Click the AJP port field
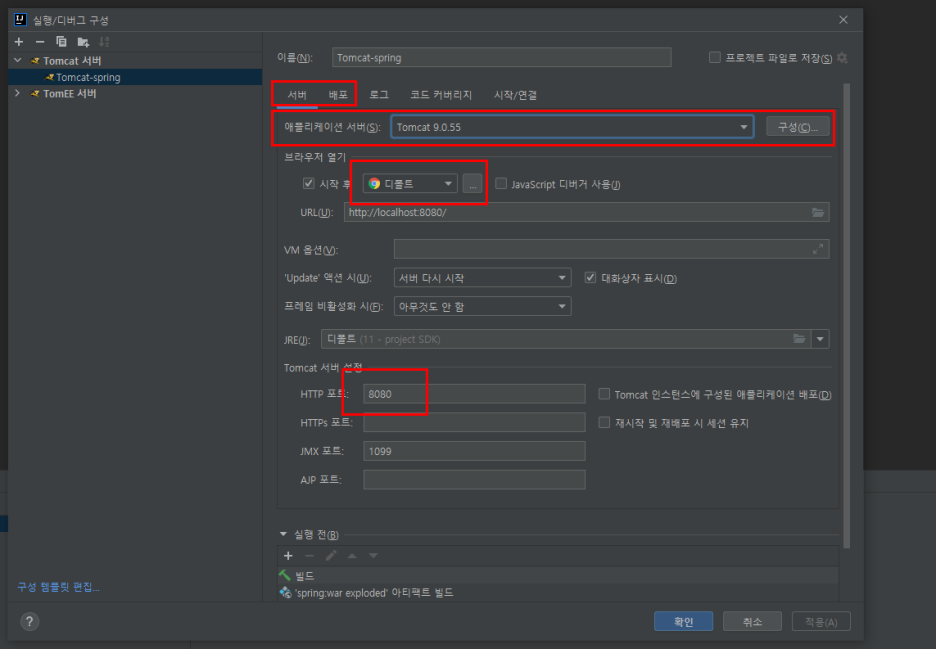Screen dimensions: 936x649 click(x=474, y=479)
